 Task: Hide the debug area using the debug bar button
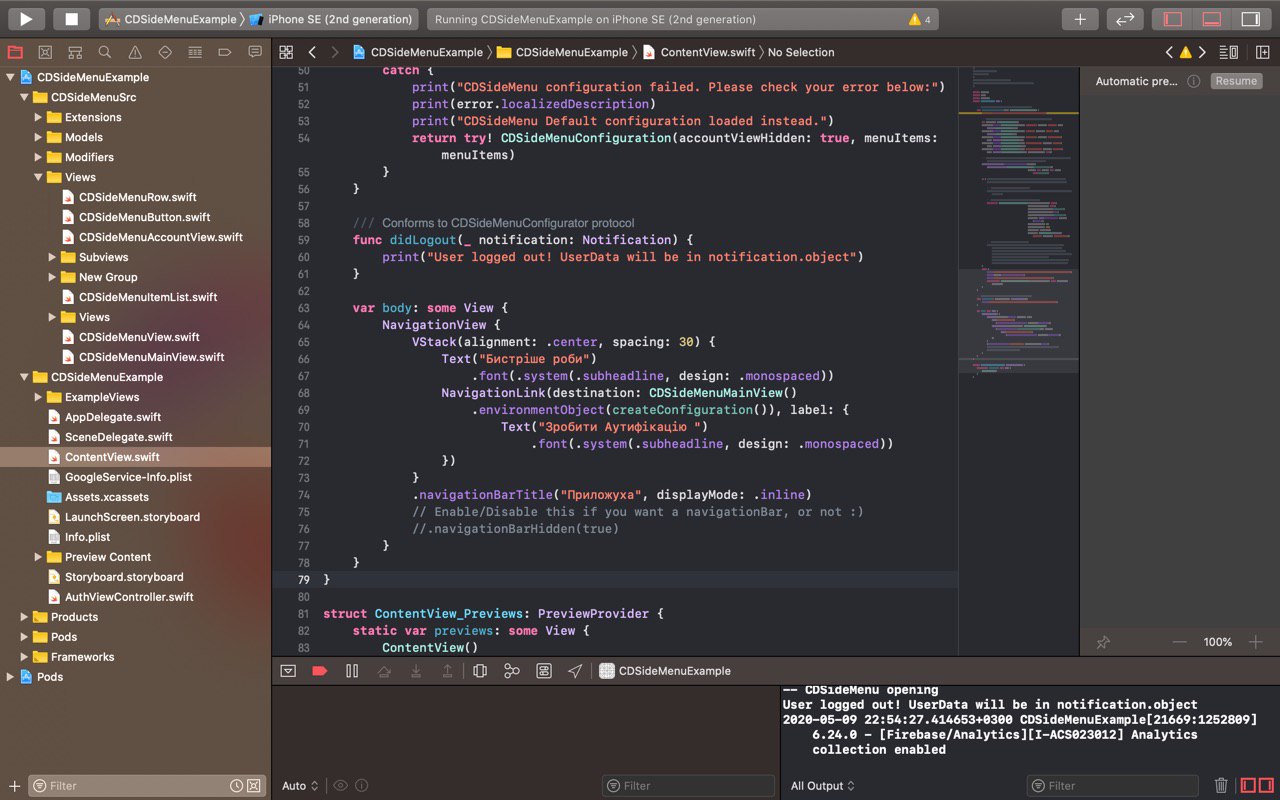coord(288,671)
